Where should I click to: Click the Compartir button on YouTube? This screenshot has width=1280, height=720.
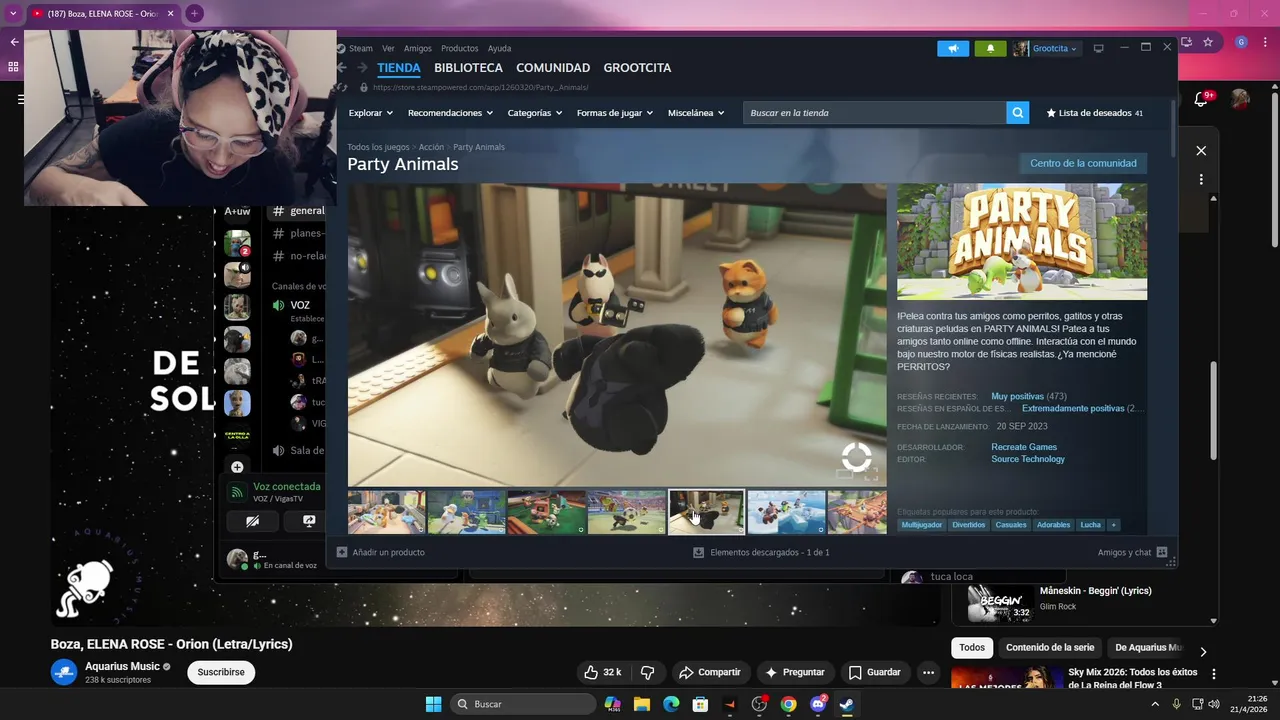[709, 672]
